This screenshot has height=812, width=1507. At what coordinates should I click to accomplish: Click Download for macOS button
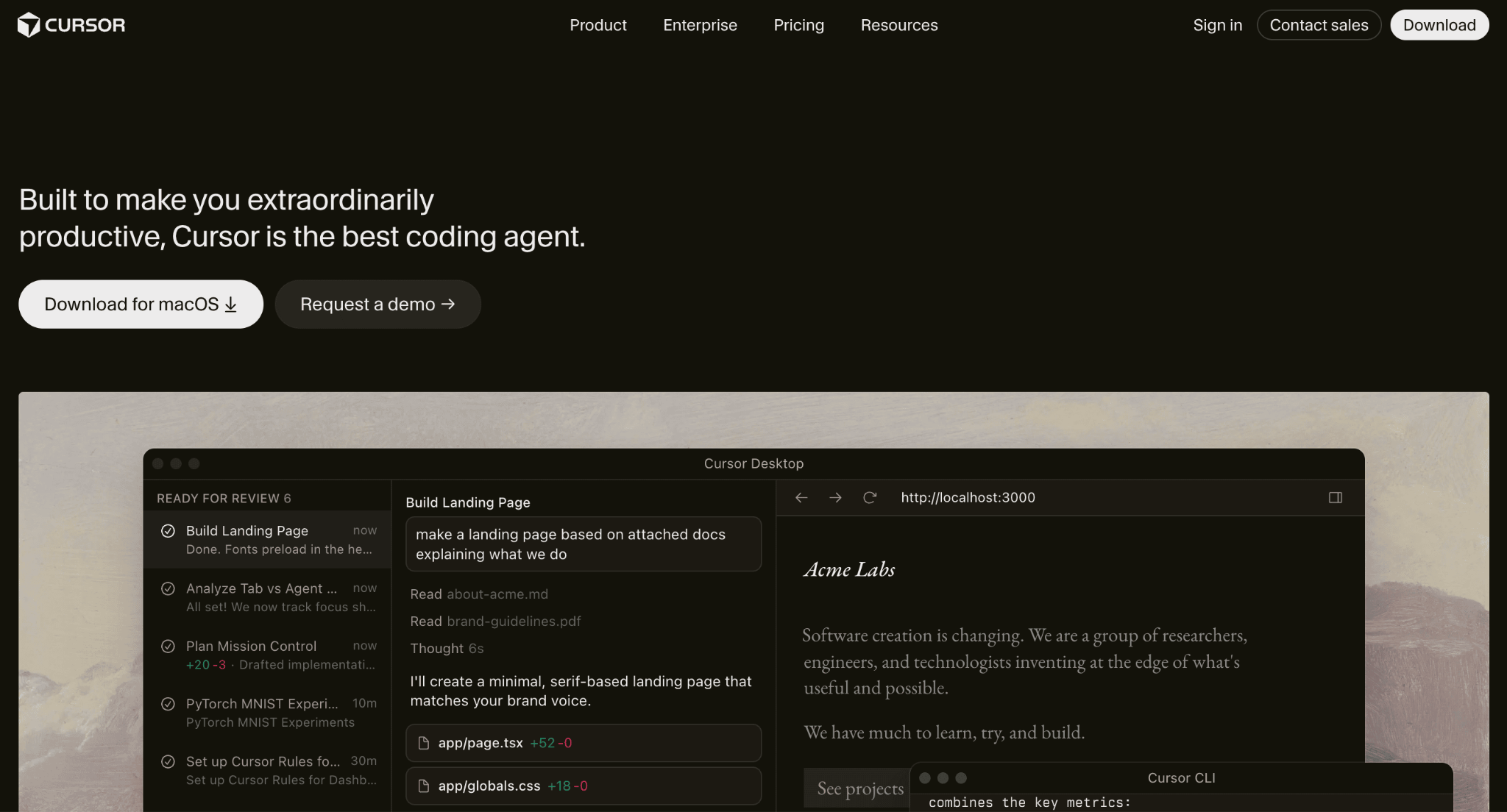(x=141, y=304)
